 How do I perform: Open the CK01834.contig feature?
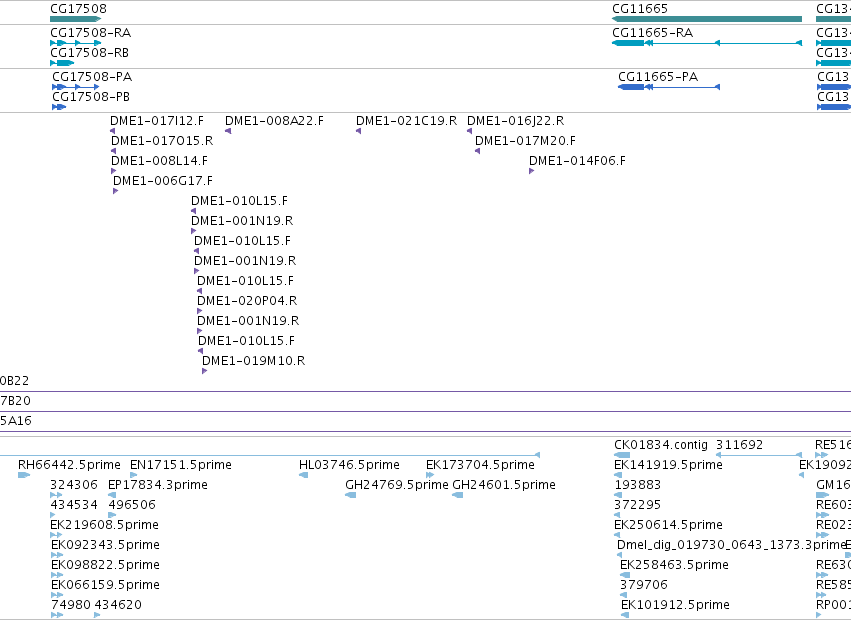[661, 445]
